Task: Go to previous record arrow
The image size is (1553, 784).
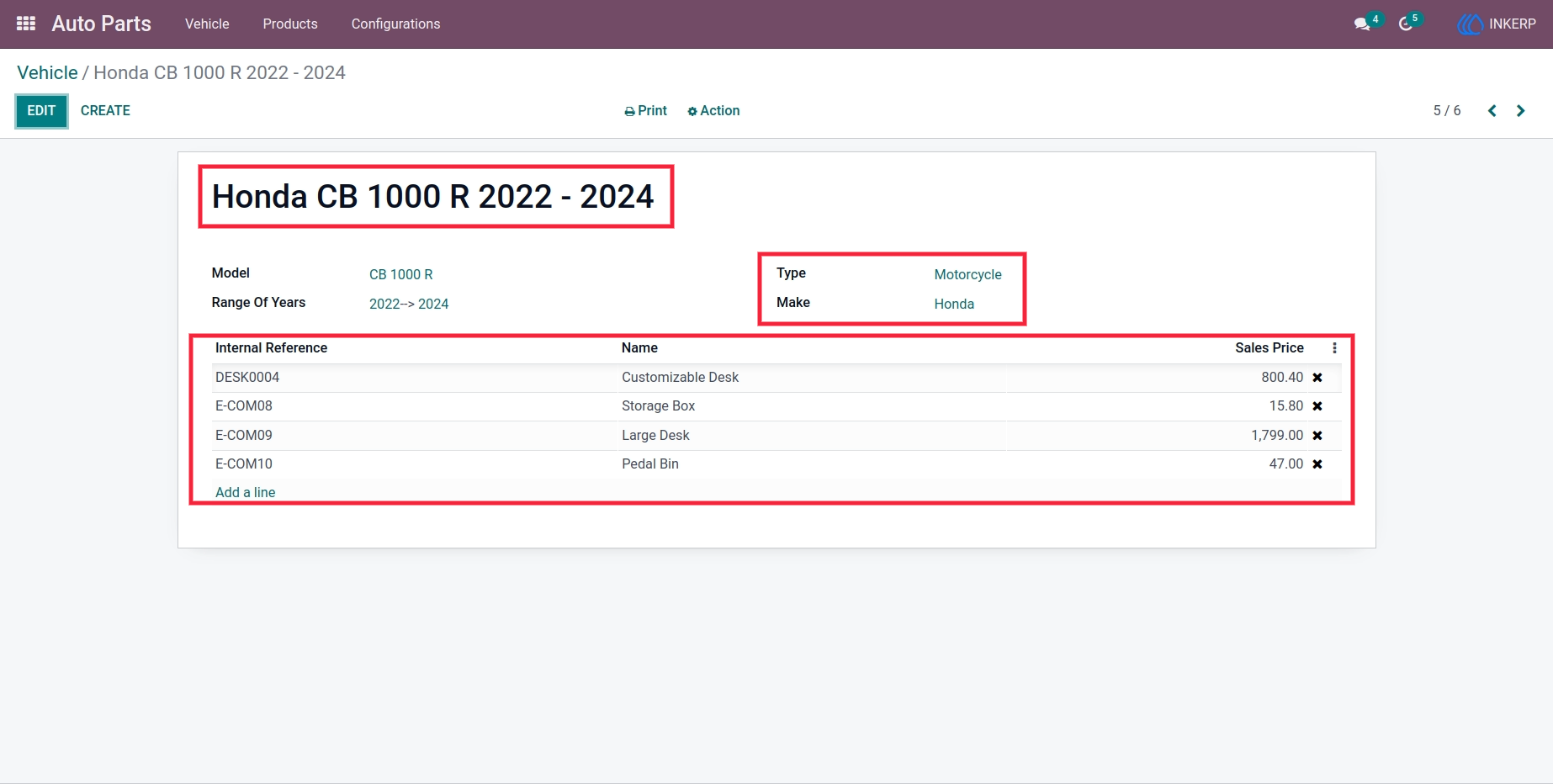Action: click(x=1492, y=111)
